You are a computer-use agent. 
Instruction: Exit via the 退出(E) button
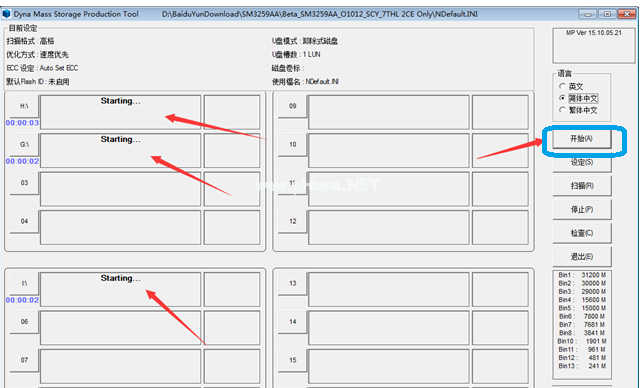coord(582,257)
